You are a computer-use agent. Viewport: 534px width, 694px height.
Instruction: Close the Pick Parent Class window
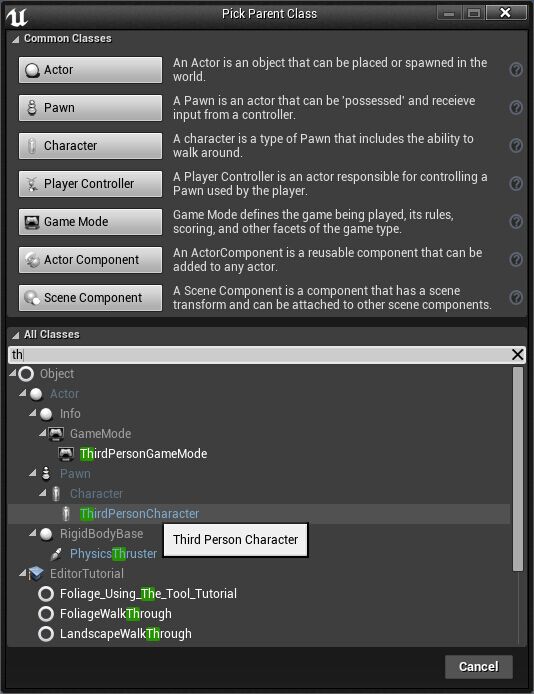tap(506, 13)
